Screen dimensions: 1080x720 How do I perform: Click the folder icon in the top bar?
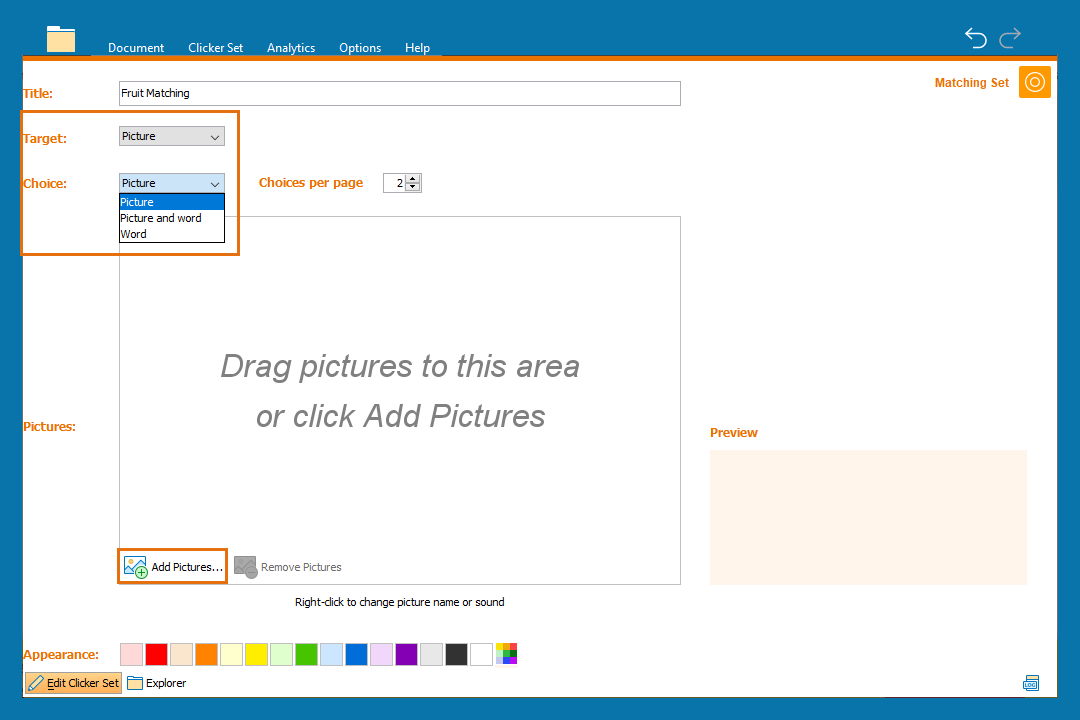(61, 39)
